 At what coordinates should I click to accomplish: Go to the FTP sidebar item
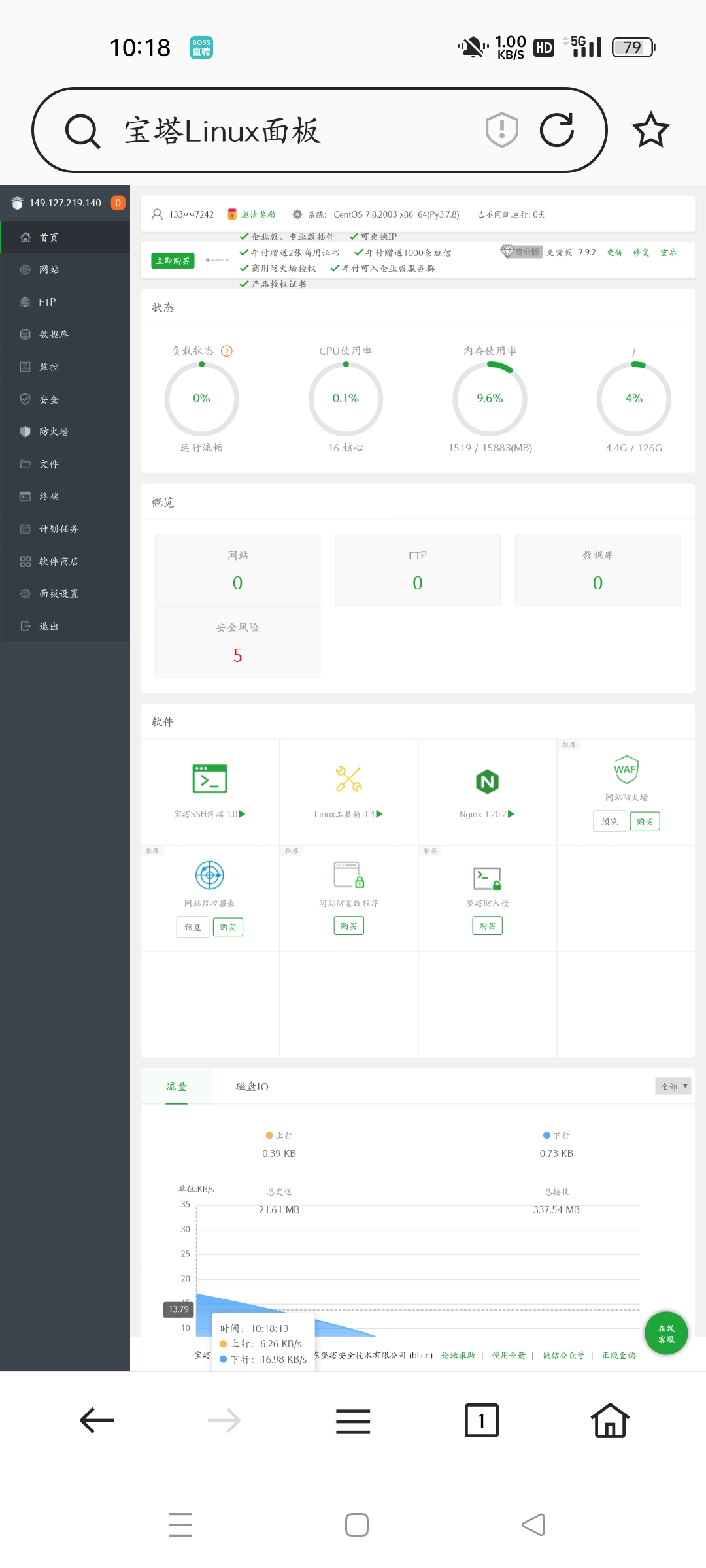[65, 302]
